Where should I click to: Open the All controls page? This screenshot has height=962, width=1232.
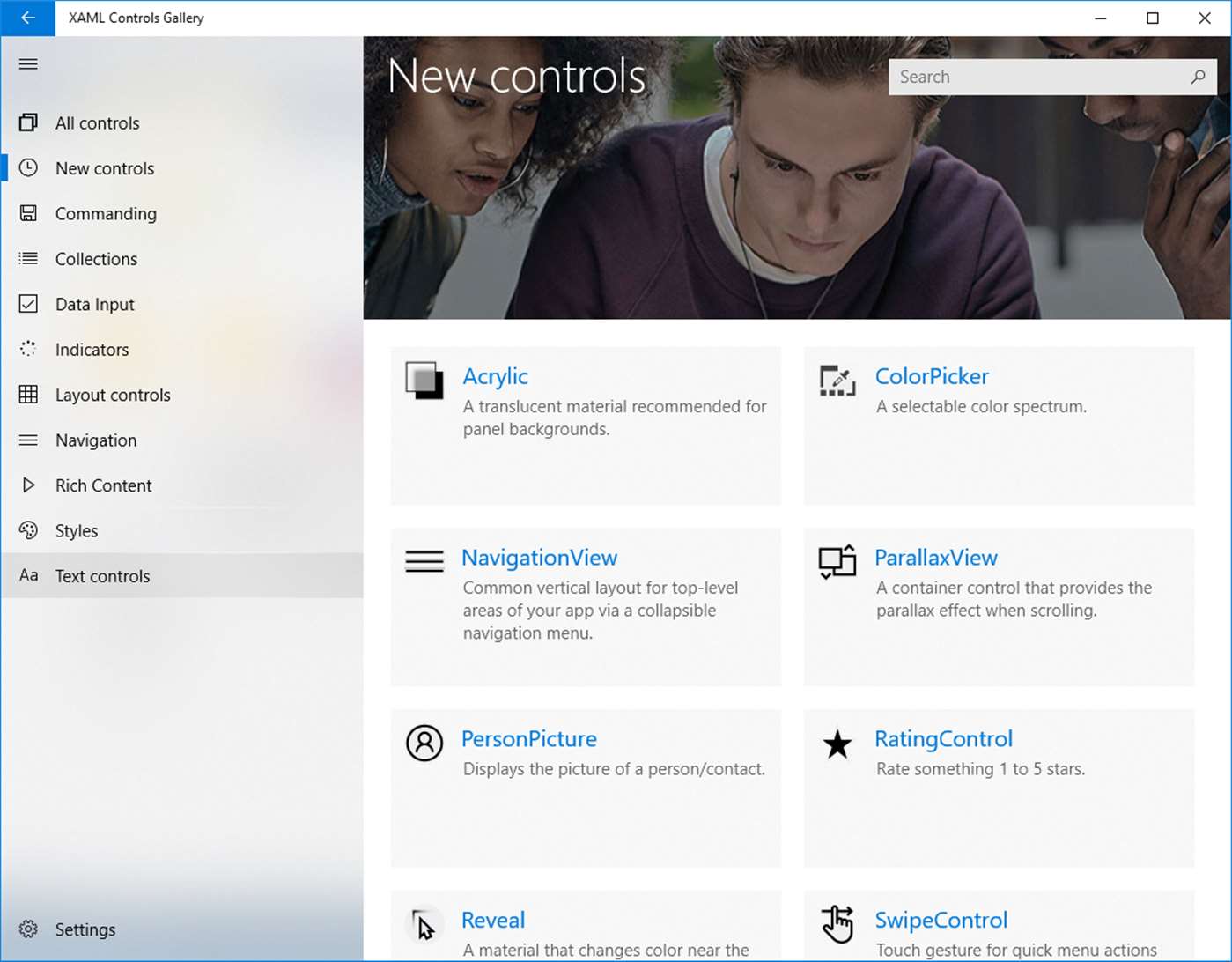181,122
